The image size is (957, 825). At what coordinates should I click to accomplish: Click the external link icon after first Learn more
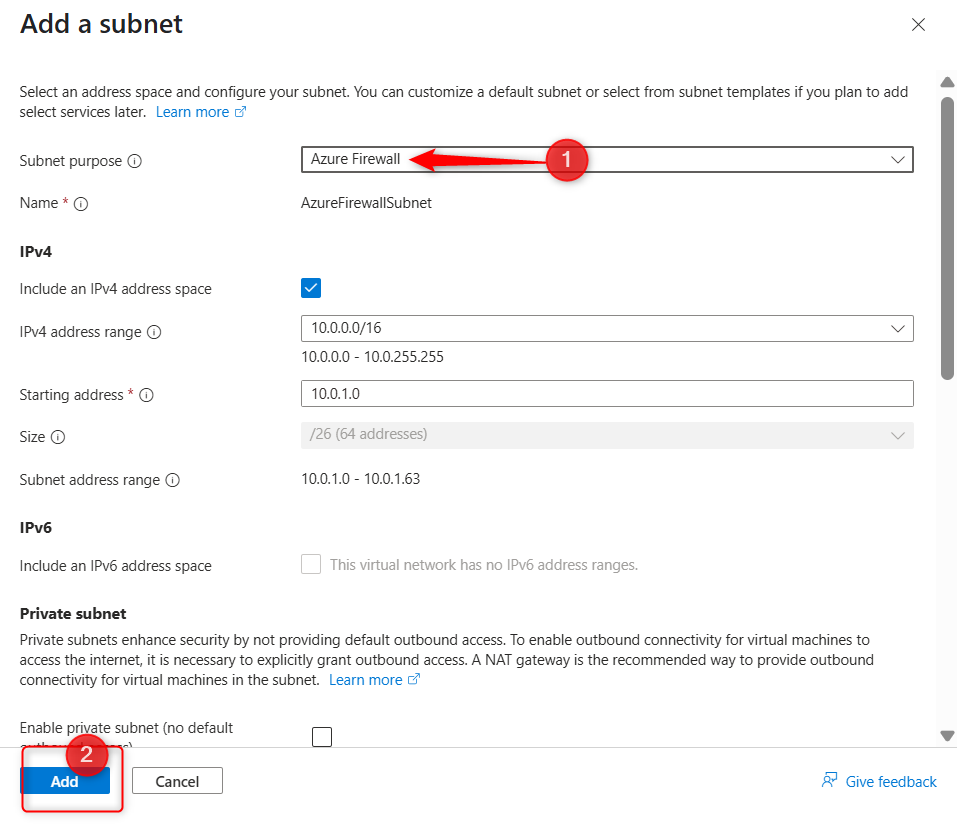tap(240, 112)
